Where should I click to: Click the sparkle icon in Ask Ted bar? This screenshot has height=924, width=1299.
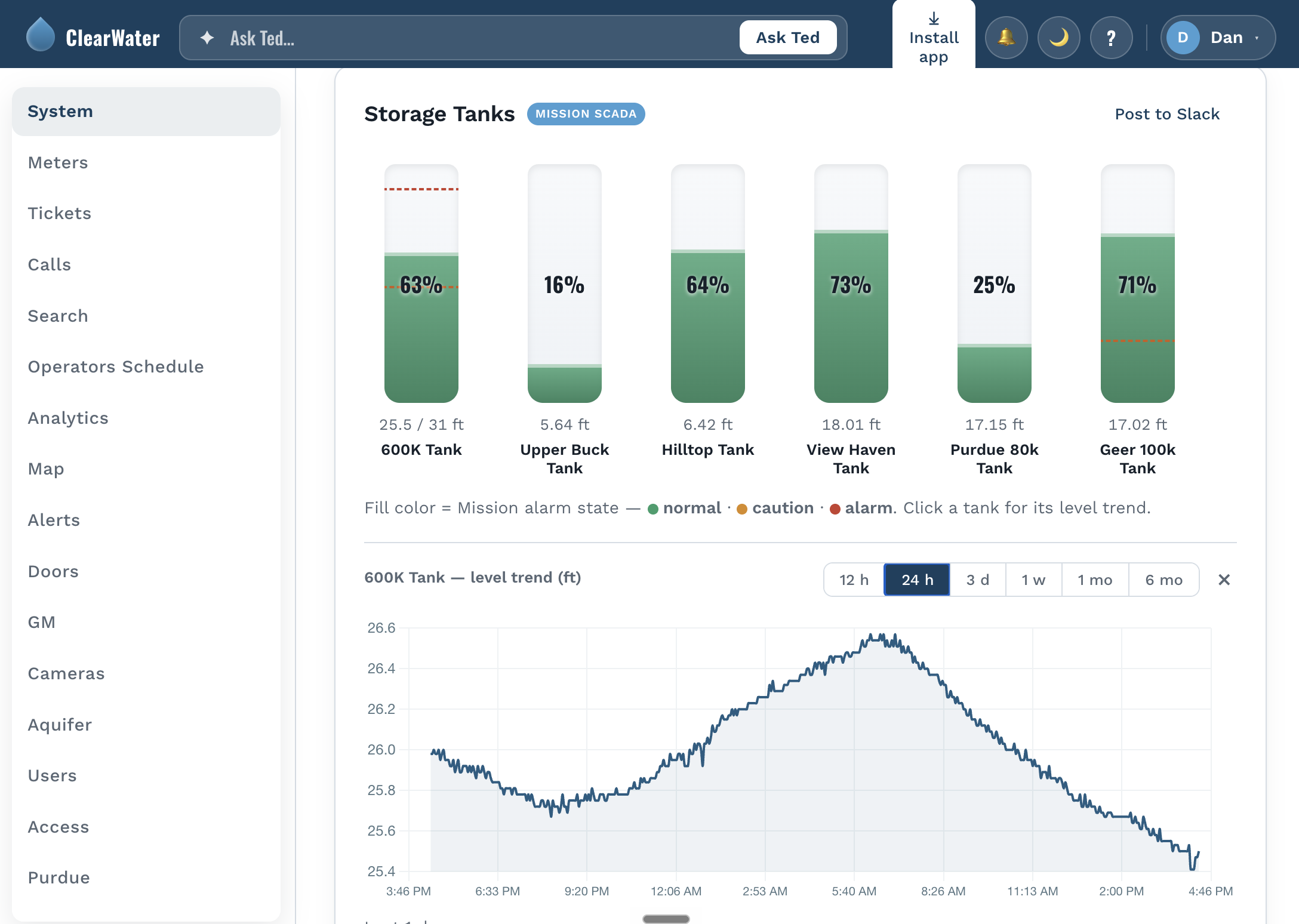coord(207,38)
